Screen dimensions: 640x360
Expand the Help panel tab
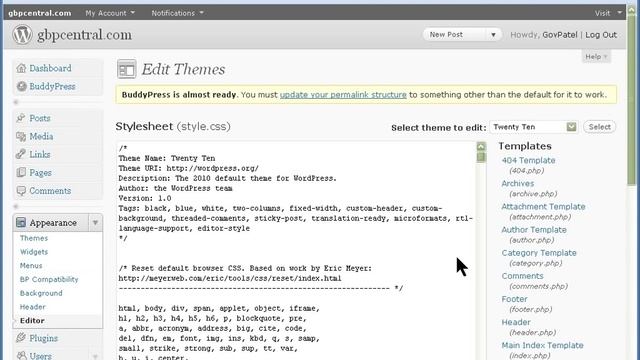point(596,57)
